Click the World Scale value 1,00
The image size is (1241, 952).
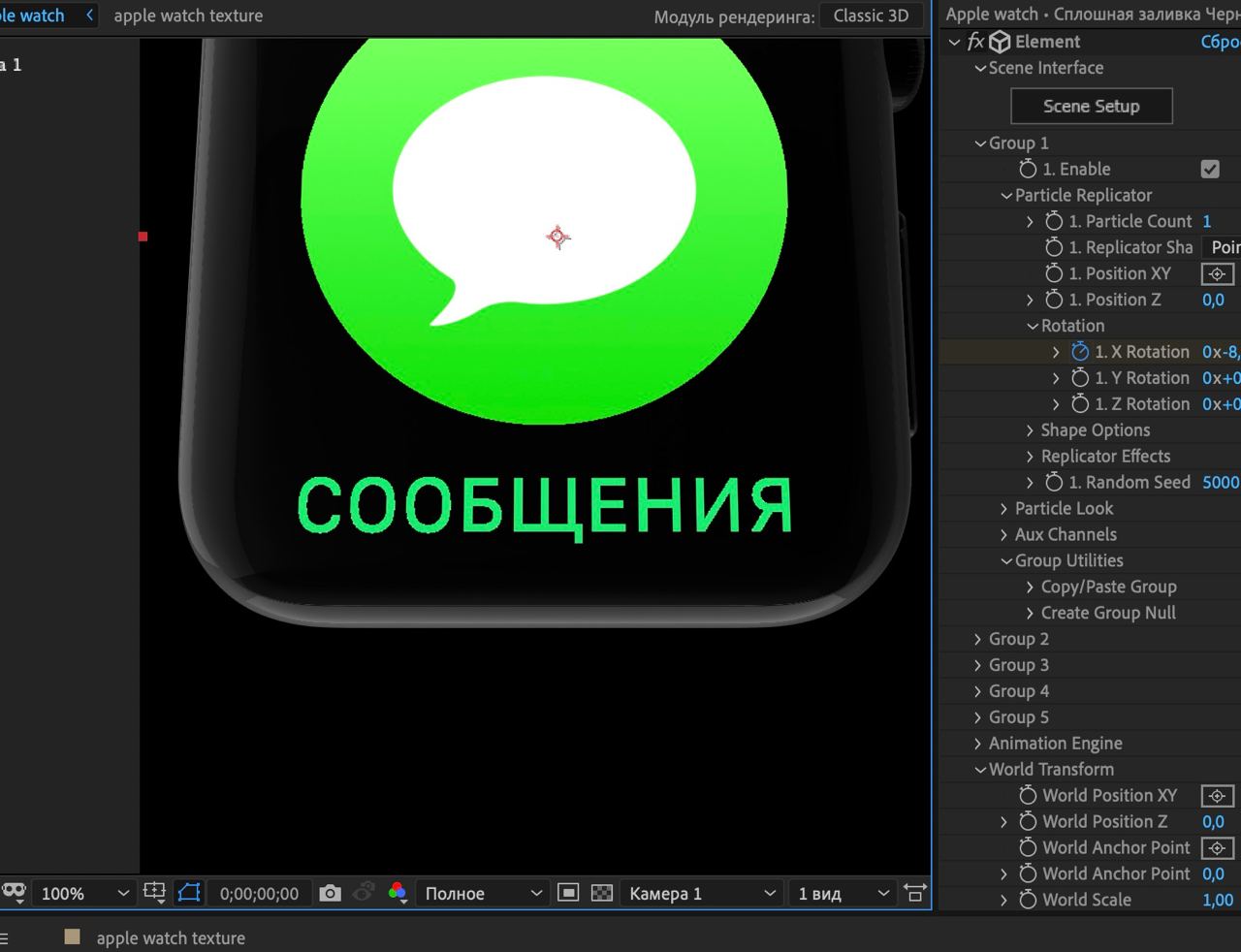click(1218, 900)
